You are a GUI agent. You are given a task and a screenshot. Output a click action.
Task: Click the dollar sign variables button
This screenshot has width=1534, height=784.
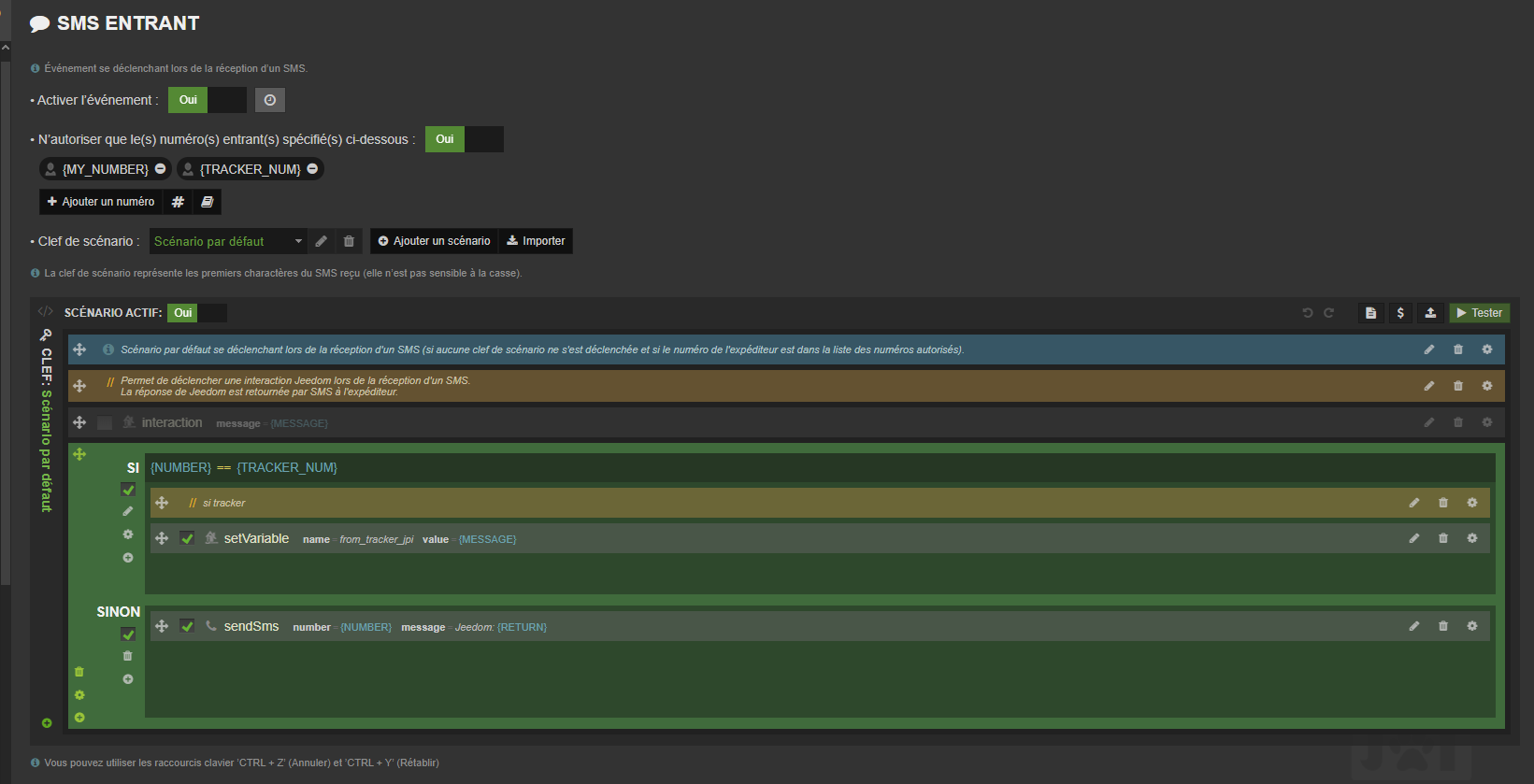pos(1400,313)
